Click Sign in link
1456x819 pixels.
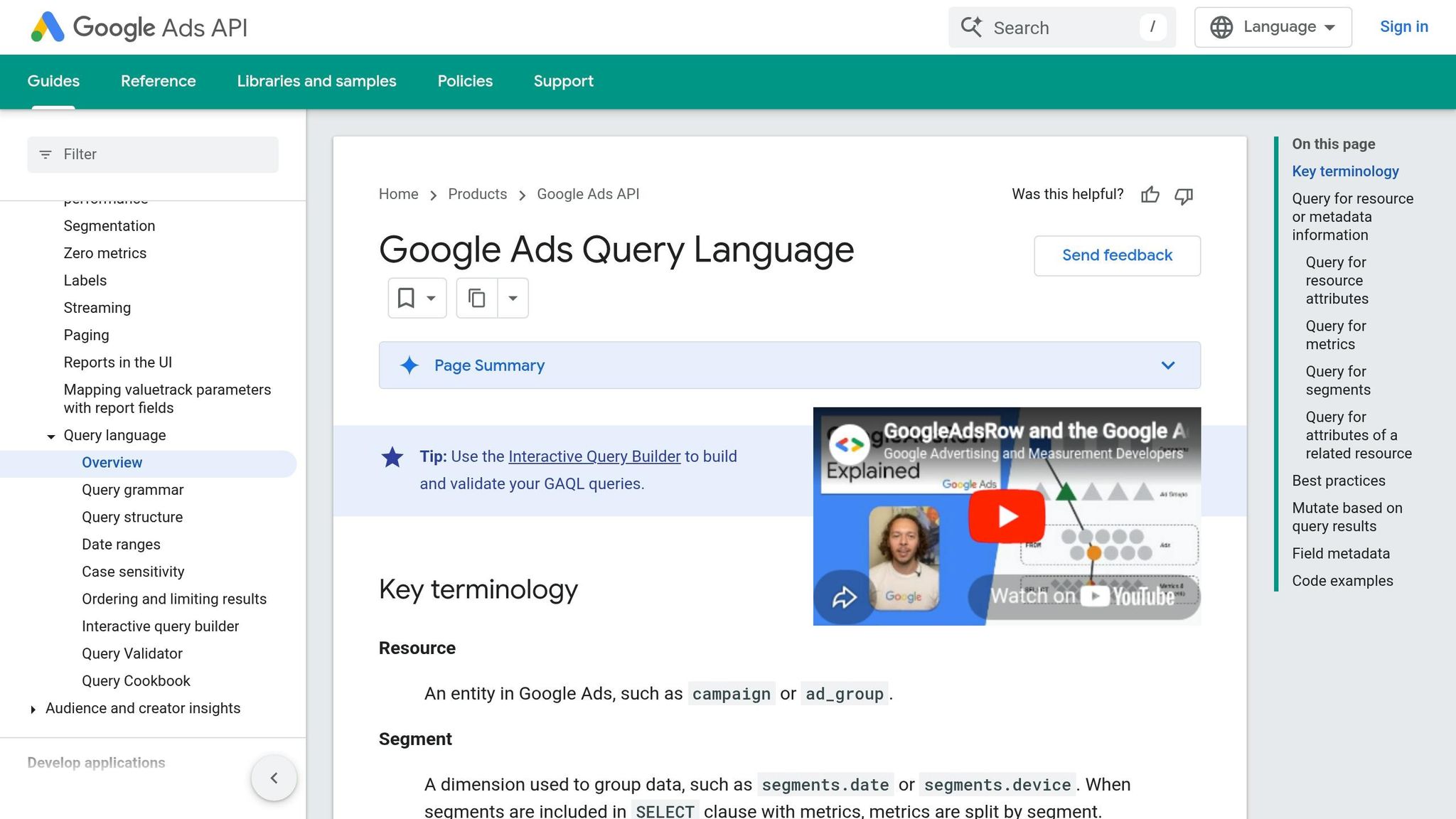tap(1403, 26)
